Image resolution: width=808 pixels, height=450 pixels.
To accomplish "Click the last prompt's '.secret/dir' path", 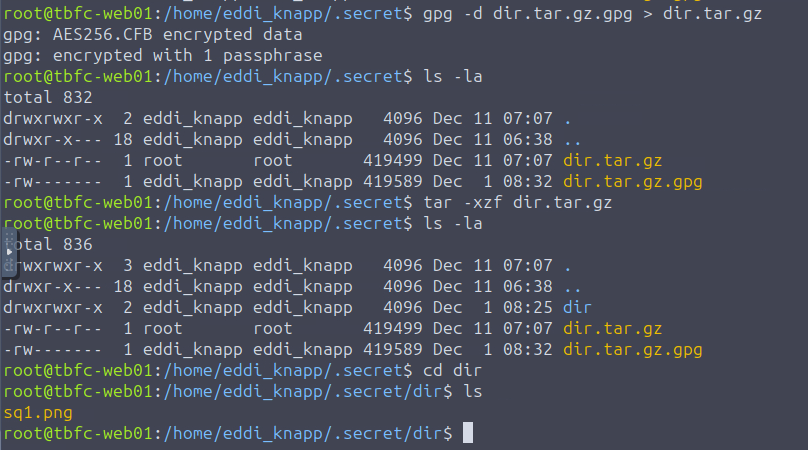I will (391, 433).
